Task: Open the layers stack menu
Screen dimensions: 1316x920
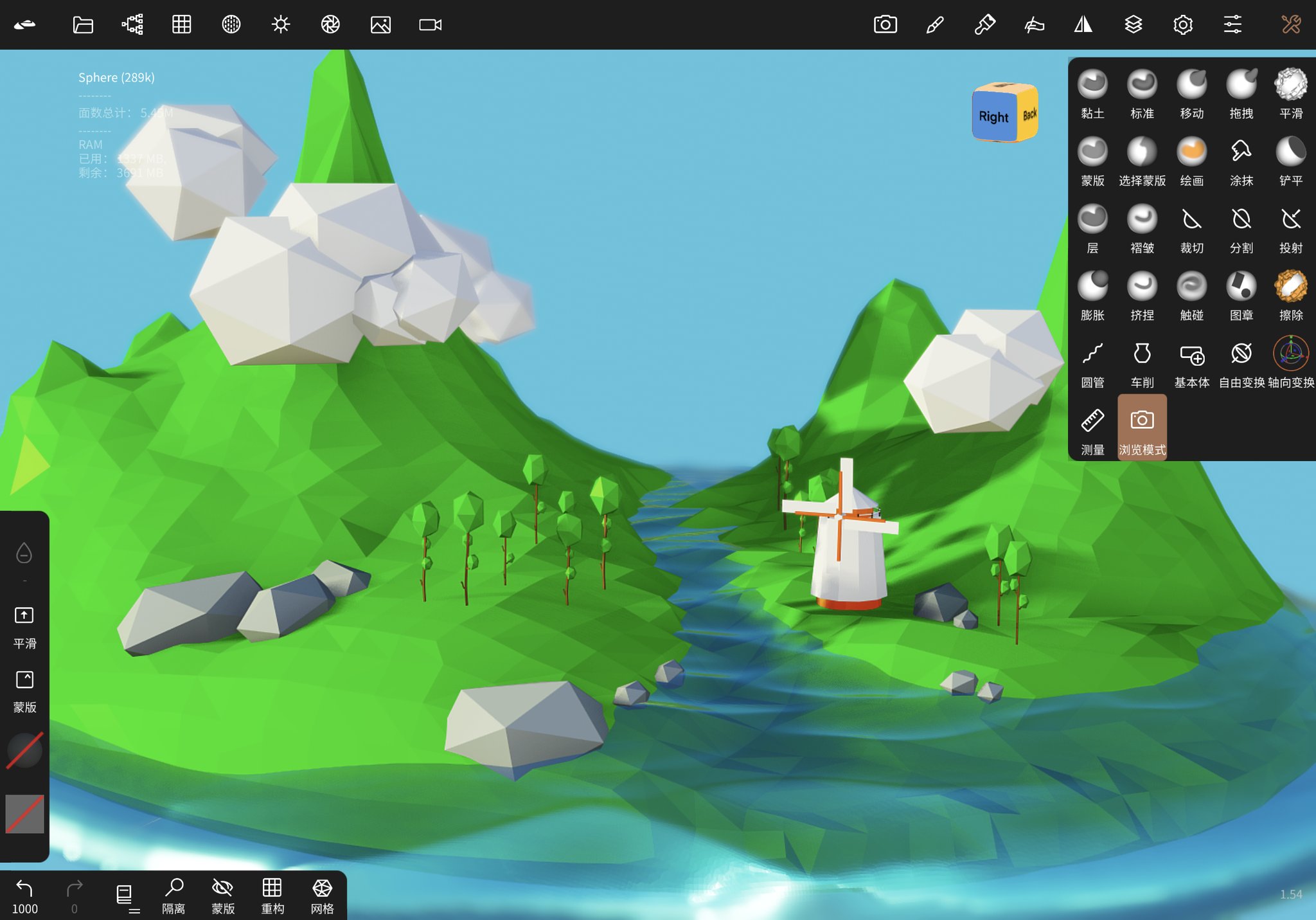Action: click(1134, 25)
